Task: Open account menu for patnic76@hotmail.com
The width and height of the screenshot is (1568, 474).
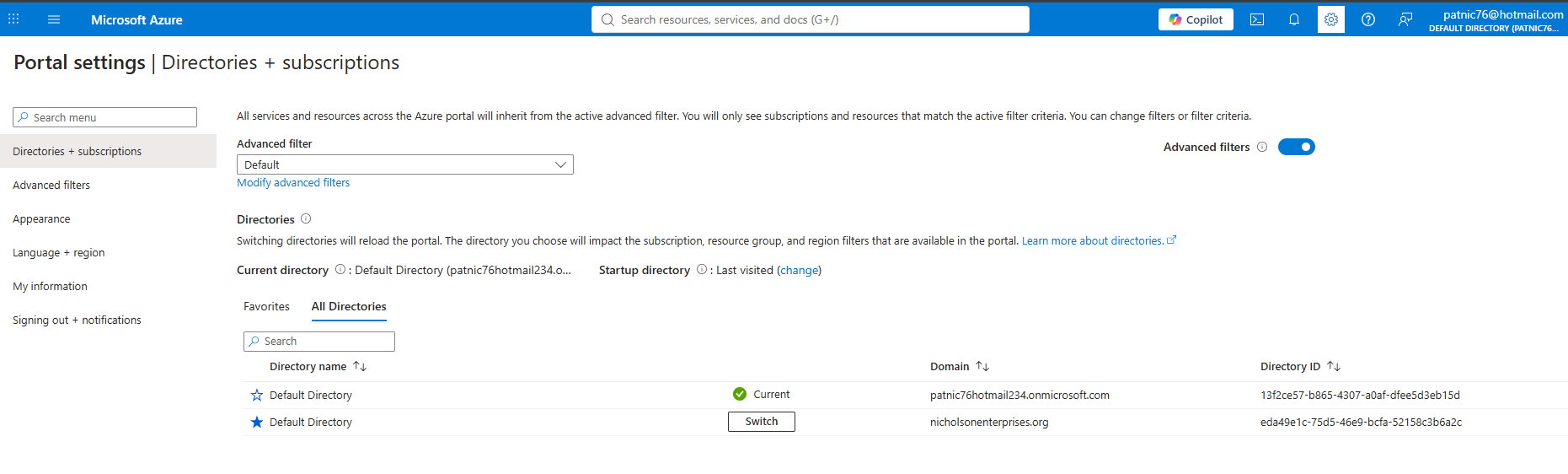Action: click(1496, 19)
